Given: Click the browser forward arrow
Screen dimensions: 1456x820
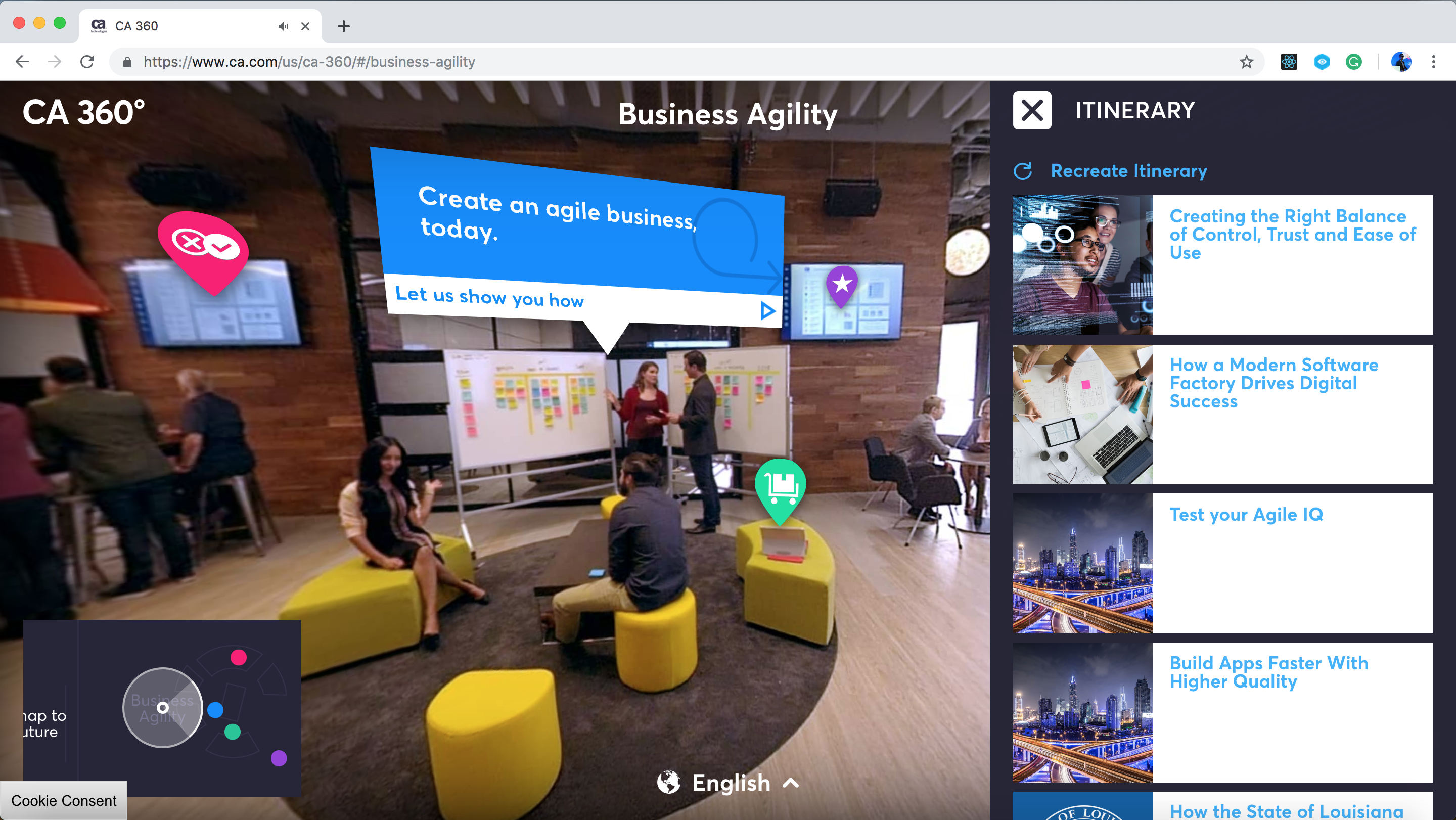Looking at the screenshot, I should (x=55, y=62).
